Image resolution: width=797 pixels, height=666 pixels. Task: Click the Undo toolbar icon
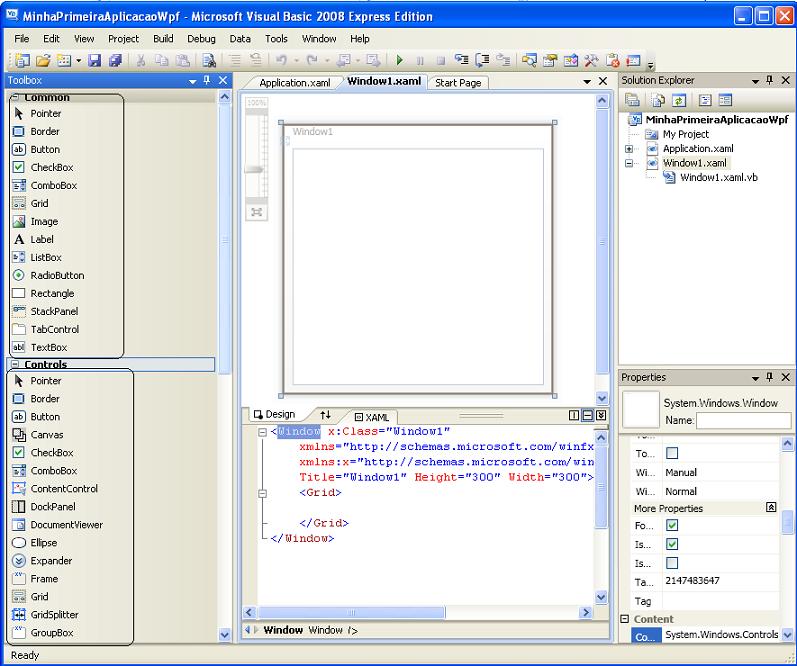tap(281, 60)
